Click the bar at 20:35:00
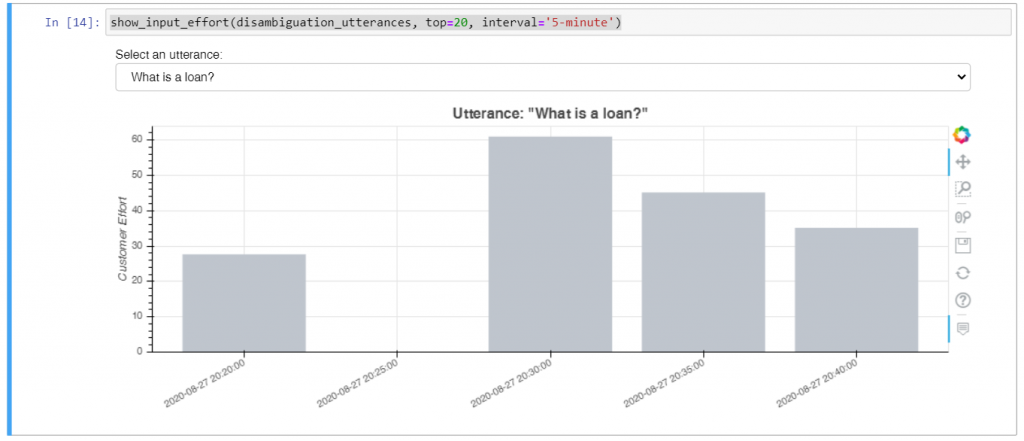Image resolution: width=1024 pixels, height=441 pixels. (x=703, y=272)
